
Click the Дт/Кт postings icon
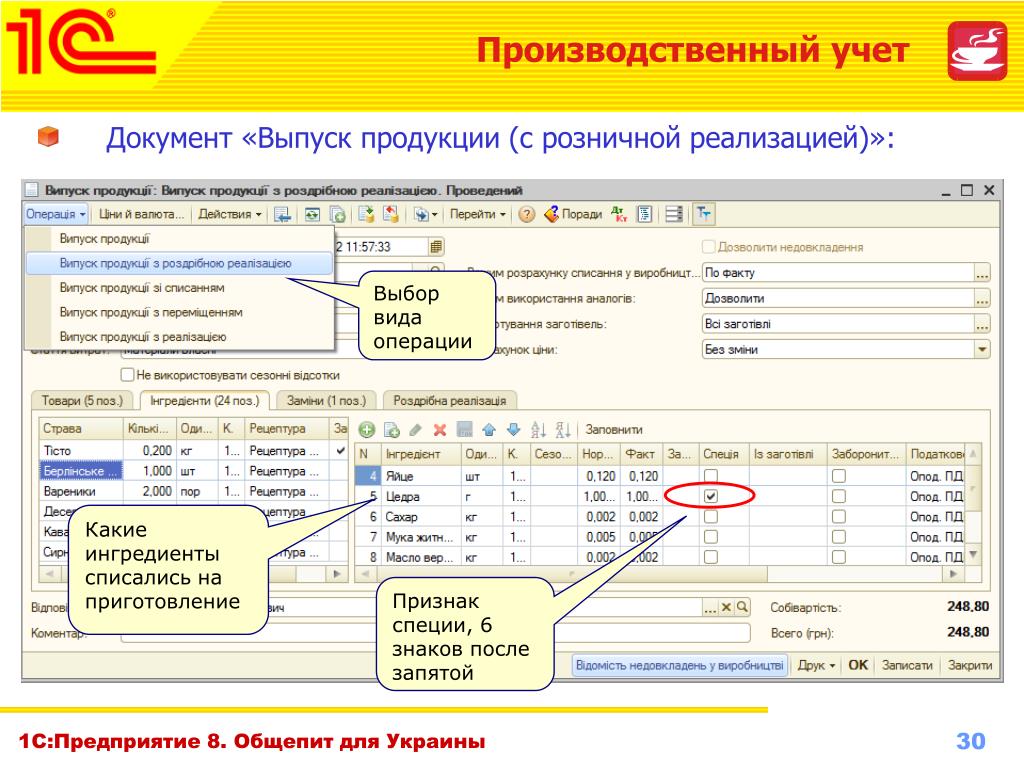coord(619,214)
